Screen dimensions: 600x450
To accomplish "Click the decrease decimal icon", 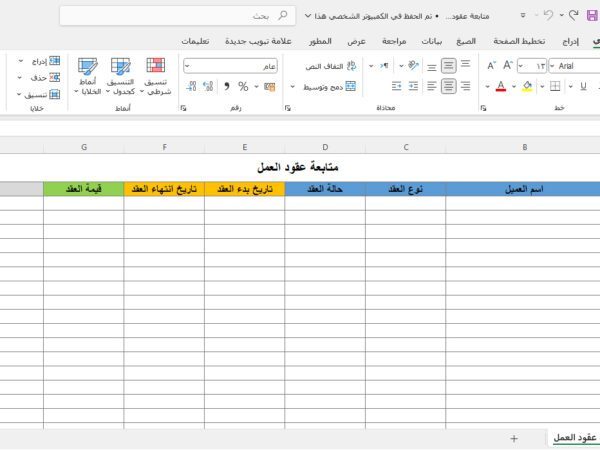I will [x=191, y=86].
